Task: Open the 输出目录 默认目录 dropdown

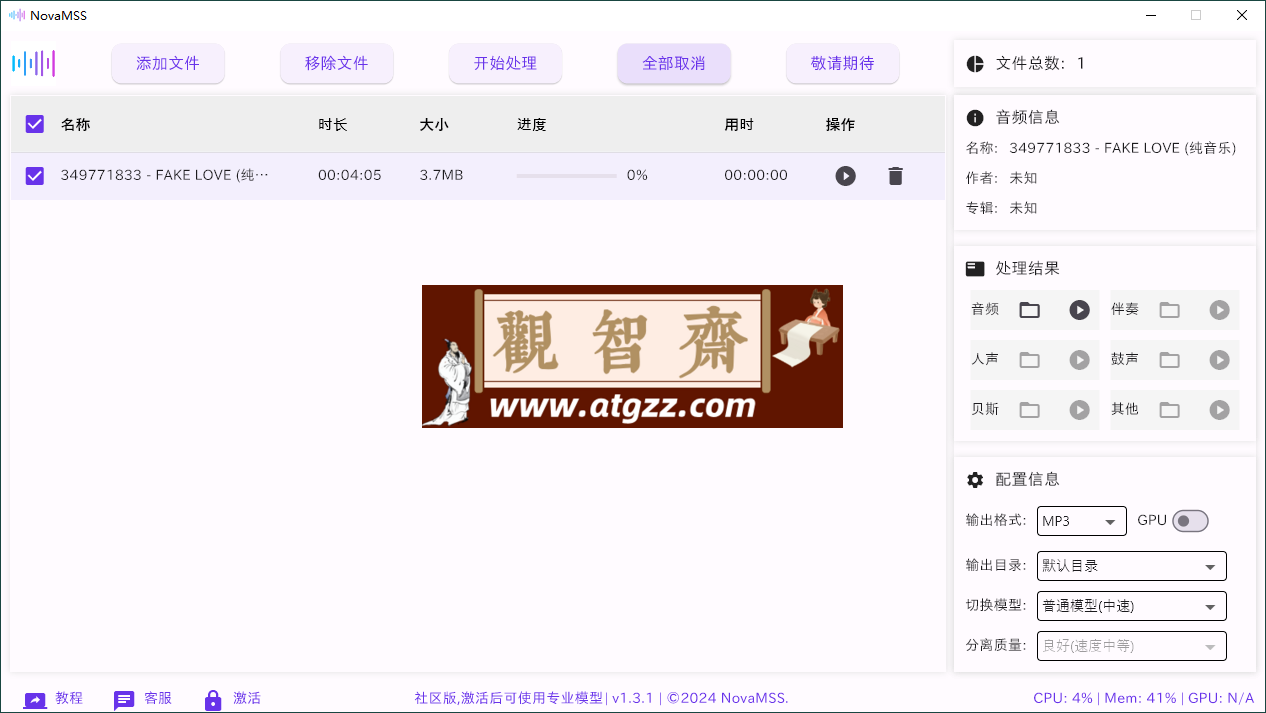Action: (1132, 566)
